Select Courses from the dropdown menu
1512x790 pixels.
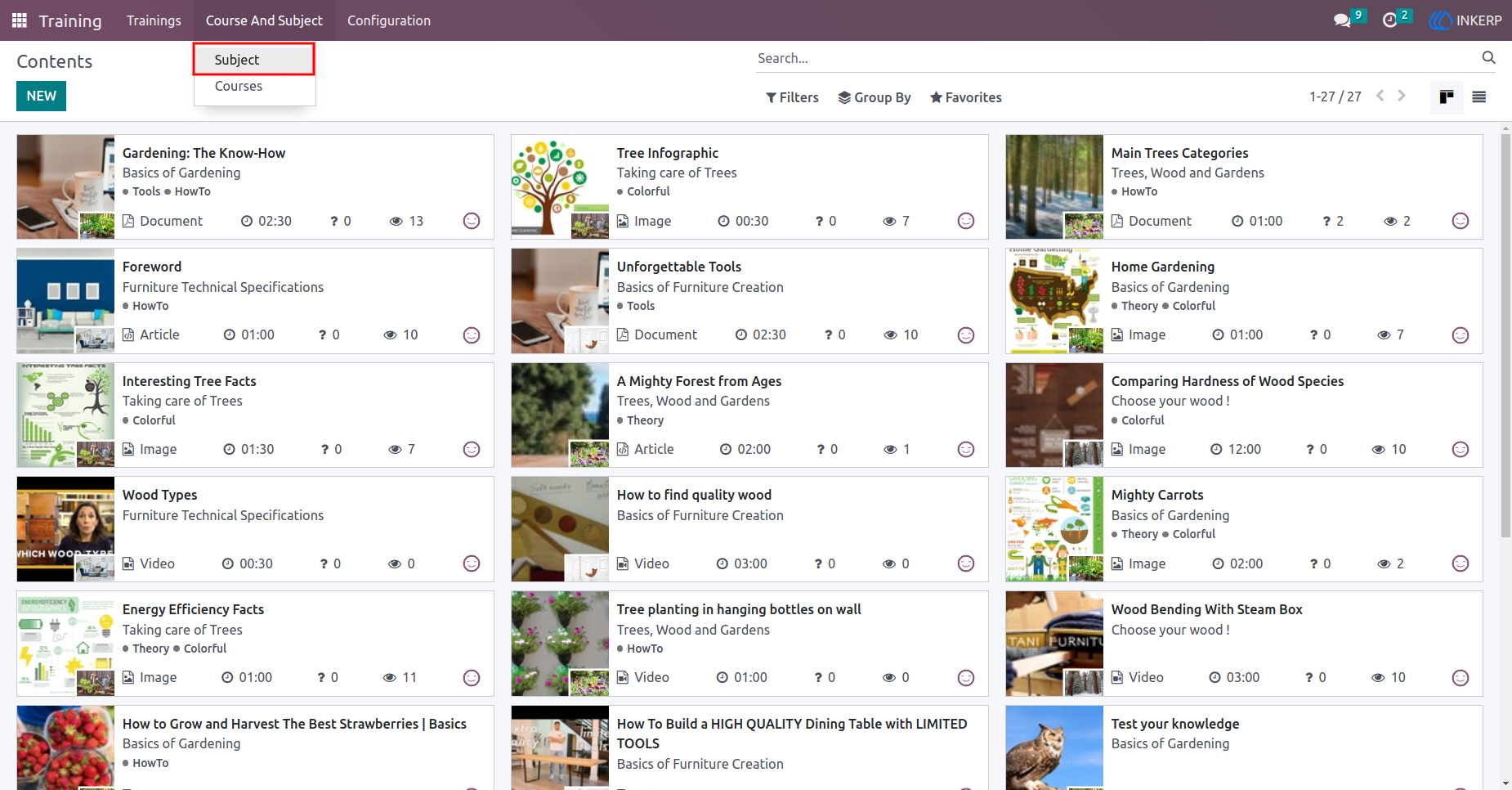[x=254, y=86]
